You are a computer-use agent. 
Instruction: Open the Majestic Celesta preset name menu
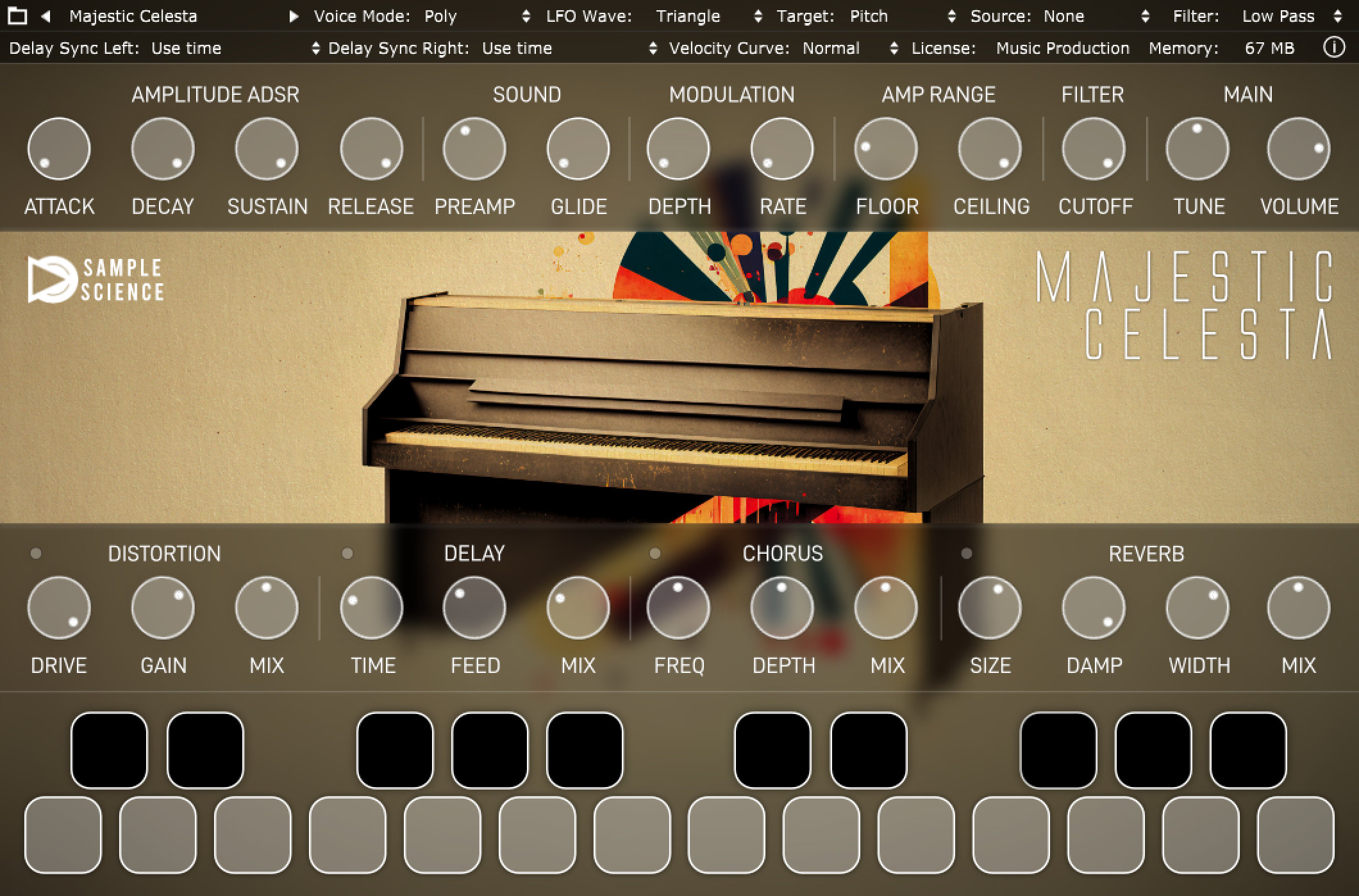(133, 16)
